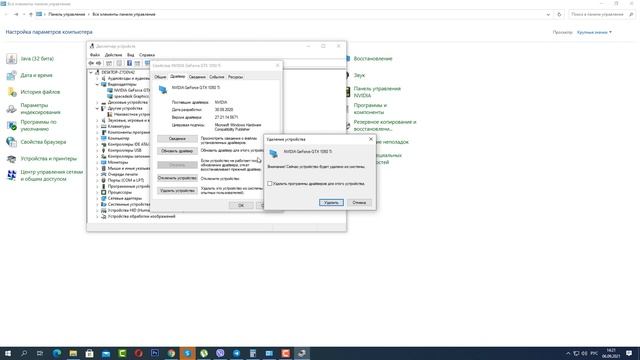Check 'Удалить программы драйверов для этого устройства'
The width and height of the screenshot is (640, 360).
[269, 184]
